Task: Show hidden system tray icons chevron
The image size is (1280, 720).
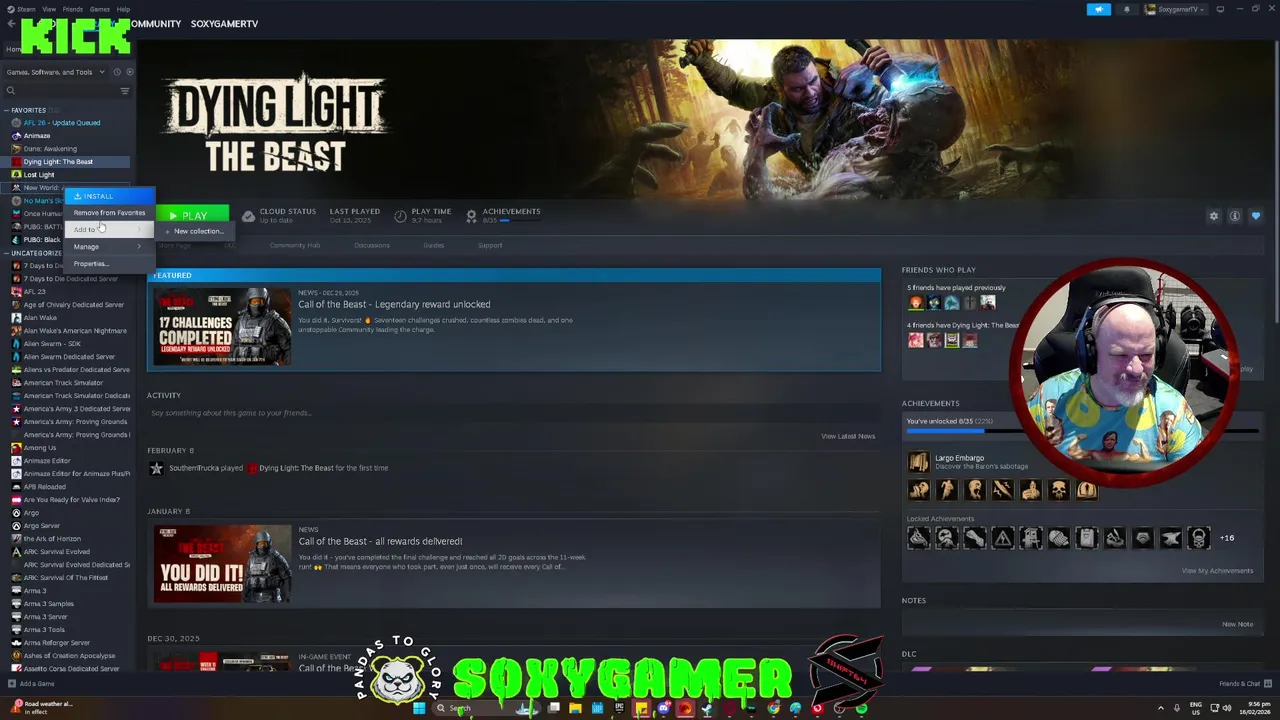Action: [1160, 708]
